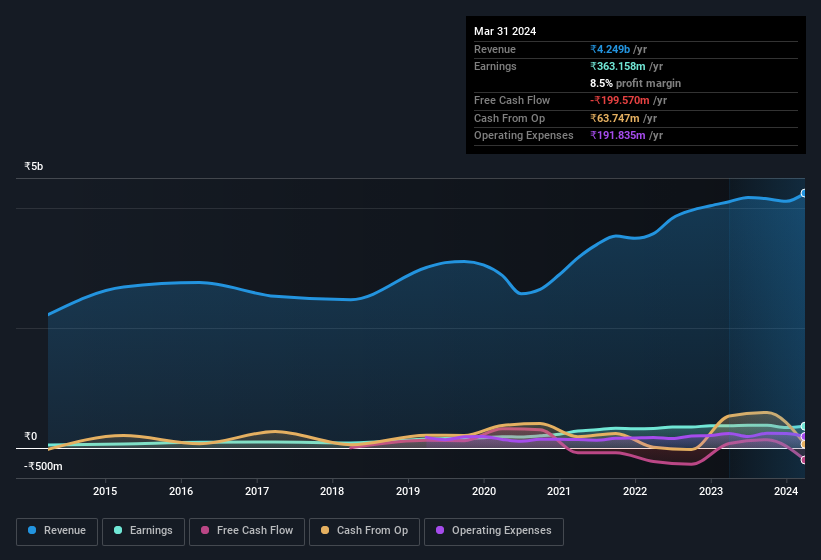This screenshot has height=560, width=821.
Task: Click the 2018 x-axis label
Action: pos(332,491)
